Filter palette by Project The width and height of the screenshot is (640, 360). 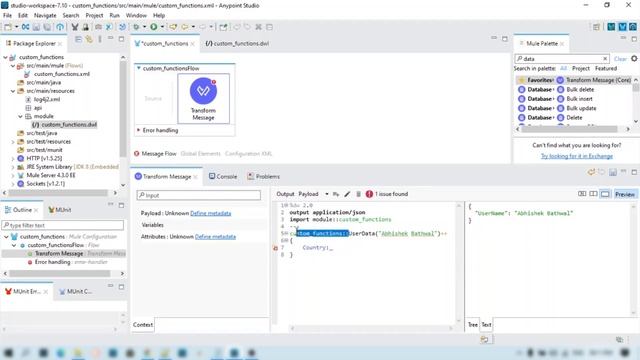click(581, 68)
